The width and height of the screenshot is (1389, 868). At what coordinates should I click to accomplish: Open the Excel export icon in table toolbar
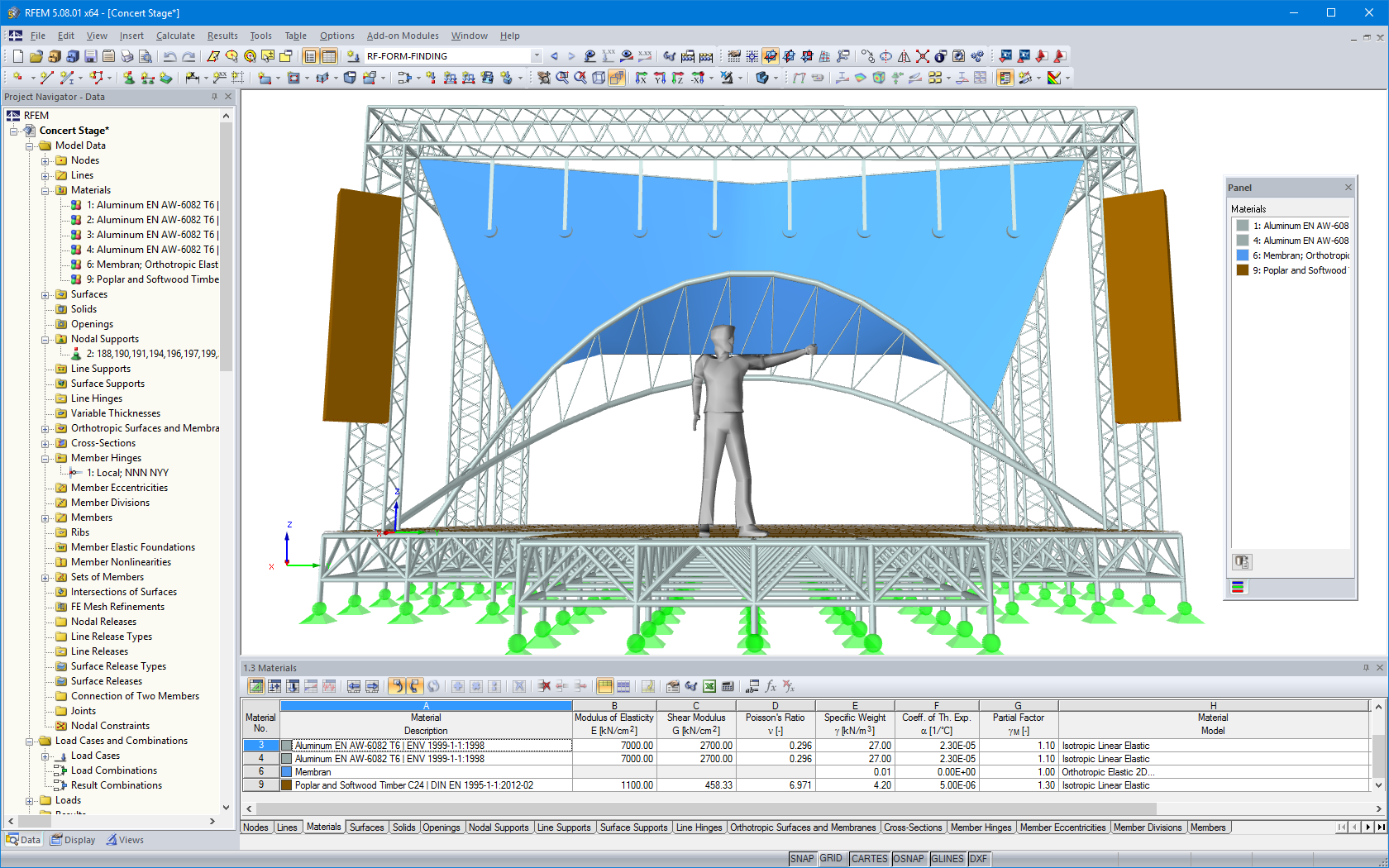pyautogui.click(x=708, y=686)
